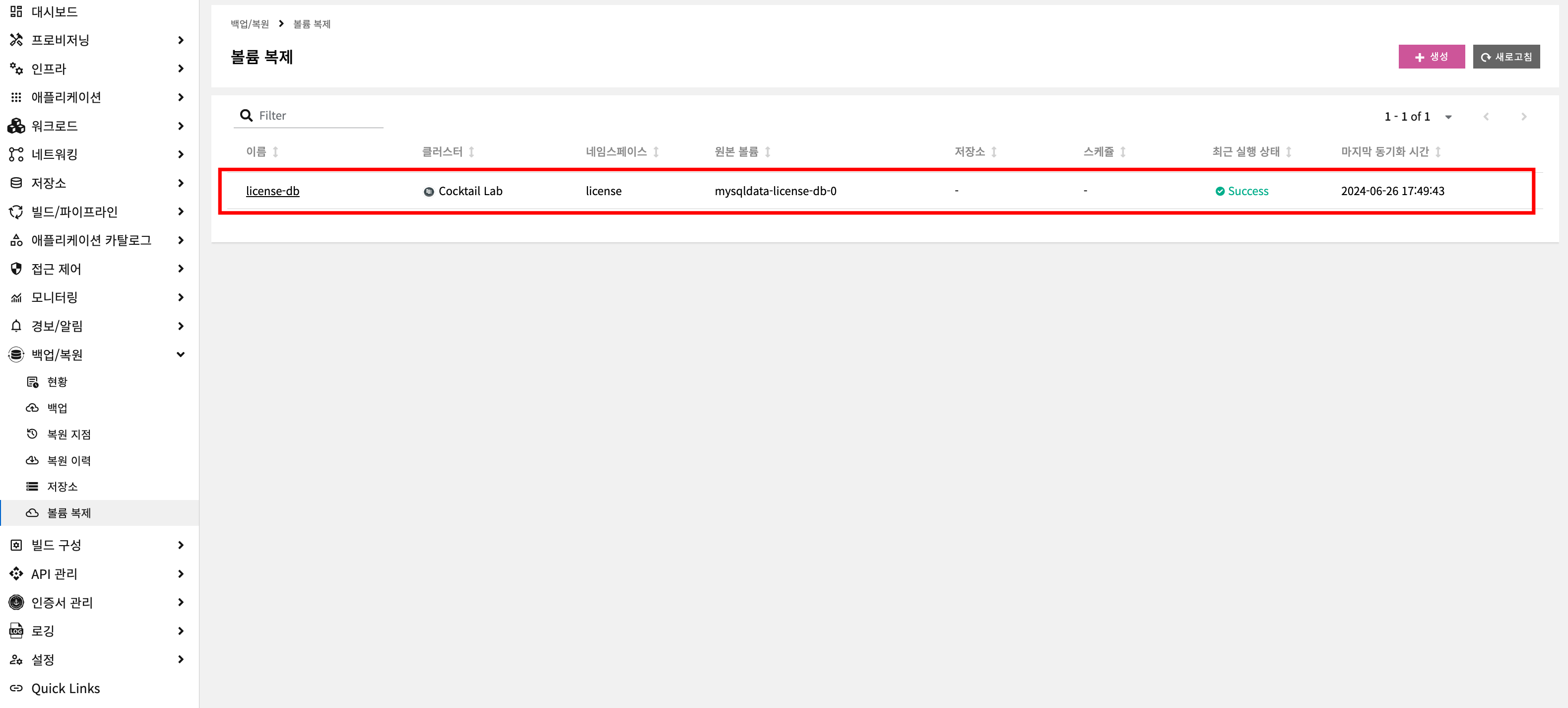Click the networking branch icon

pyautogui.click(x=16, y=155)
